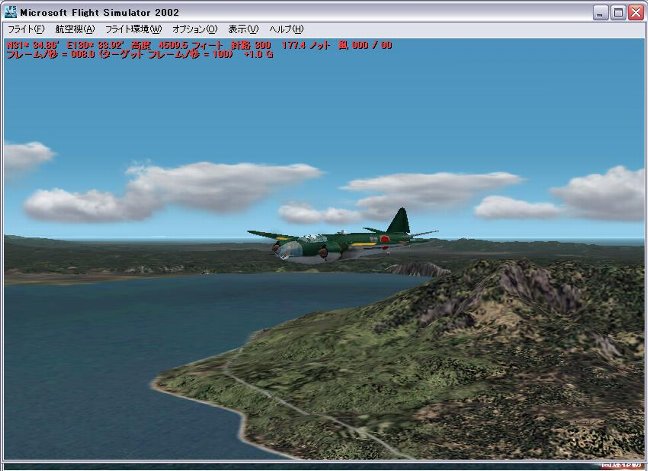Open the ヘルプ(H) help menu
The width and height of the screenshot is (648, 471).
tap(286, 29)
